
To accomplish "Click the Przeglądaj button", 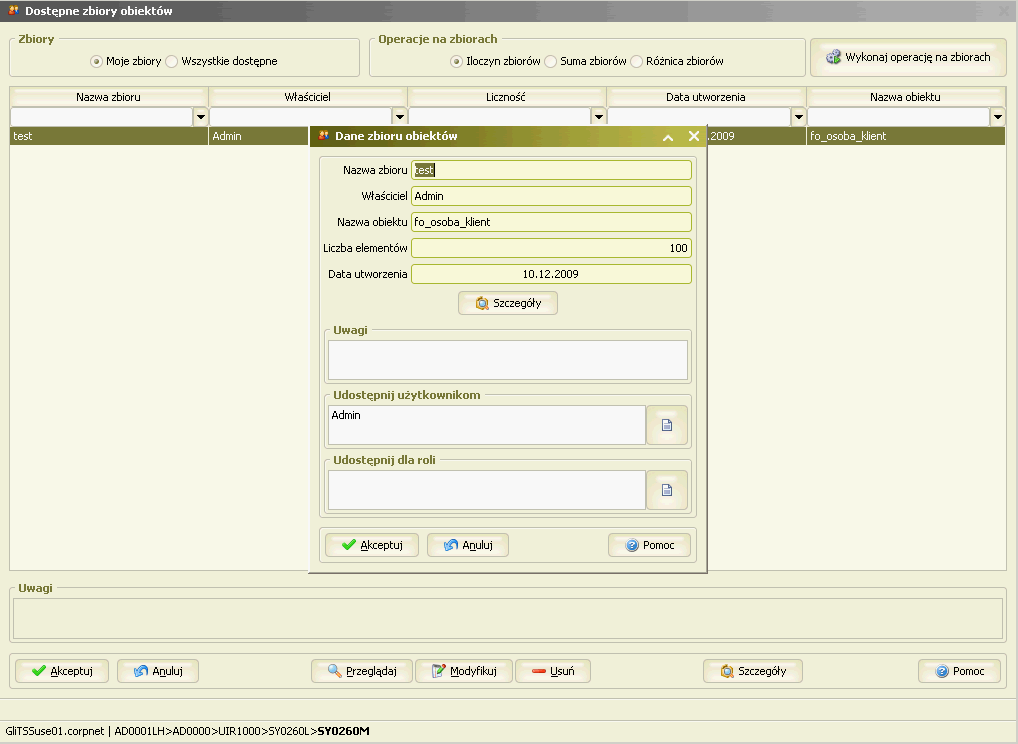I will [x=362, y=671].
